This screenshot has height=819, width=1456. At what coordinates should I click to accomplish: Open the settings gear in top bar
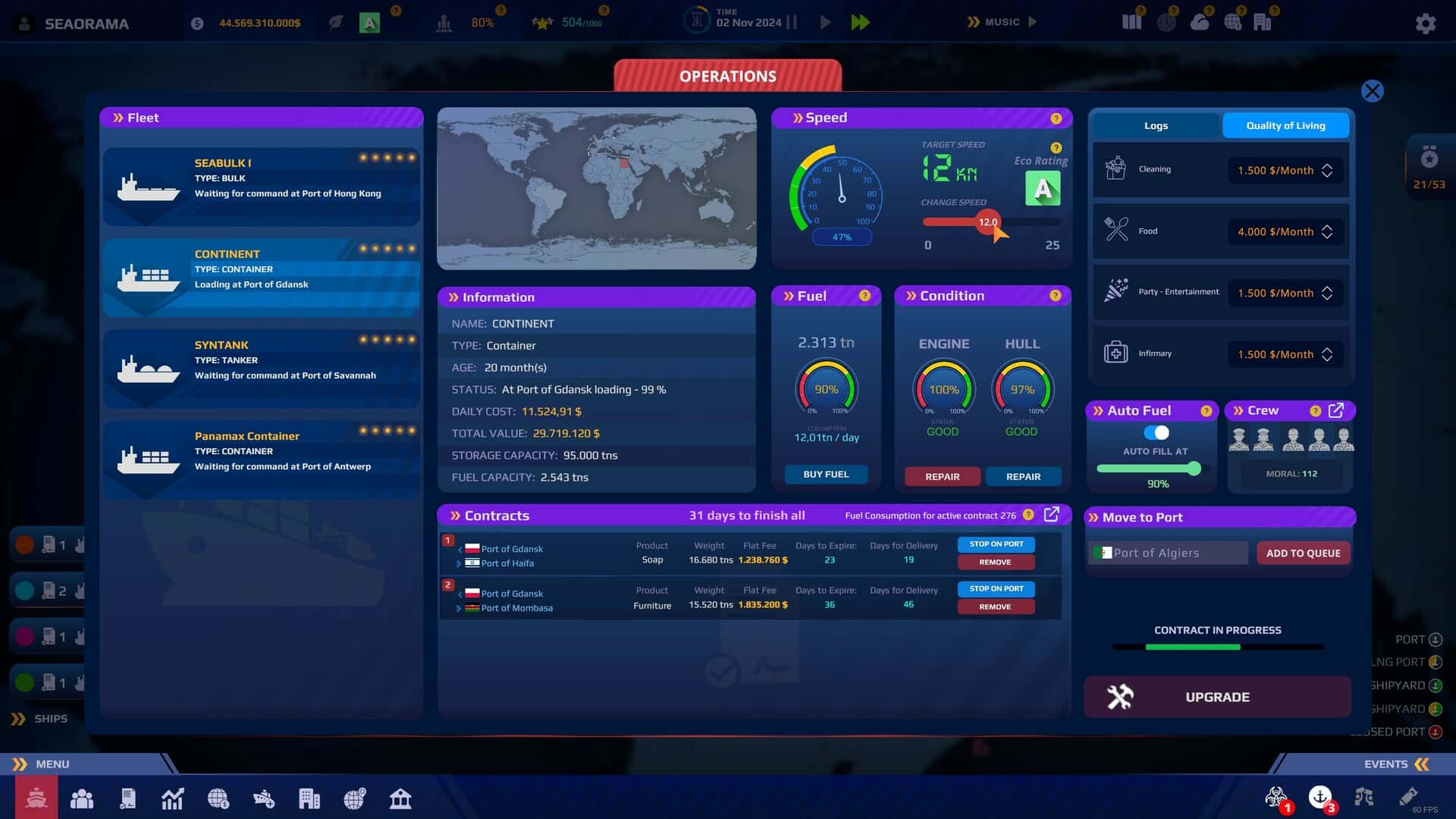pyautogui.click(x=1426, y=24)
